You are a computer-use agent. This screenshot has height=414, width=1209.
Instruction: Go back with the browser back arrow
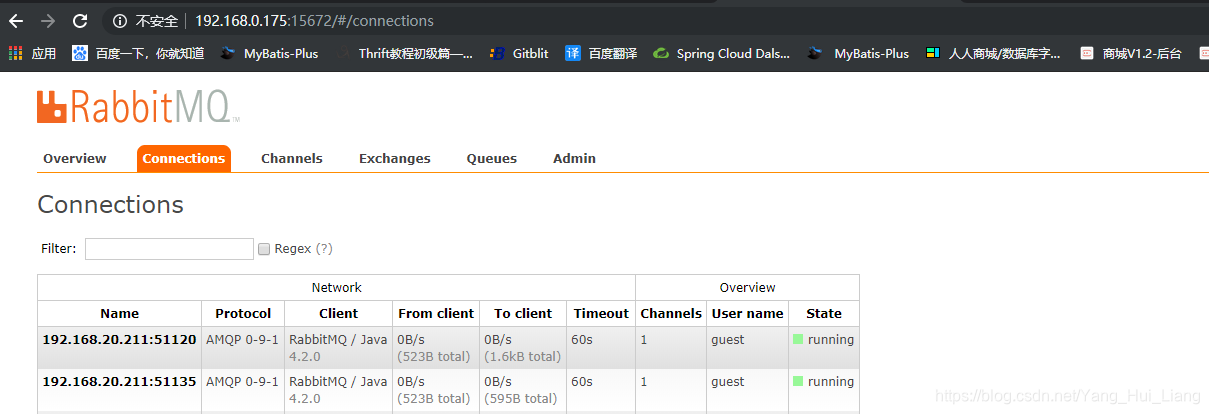[x=16, y=21]
